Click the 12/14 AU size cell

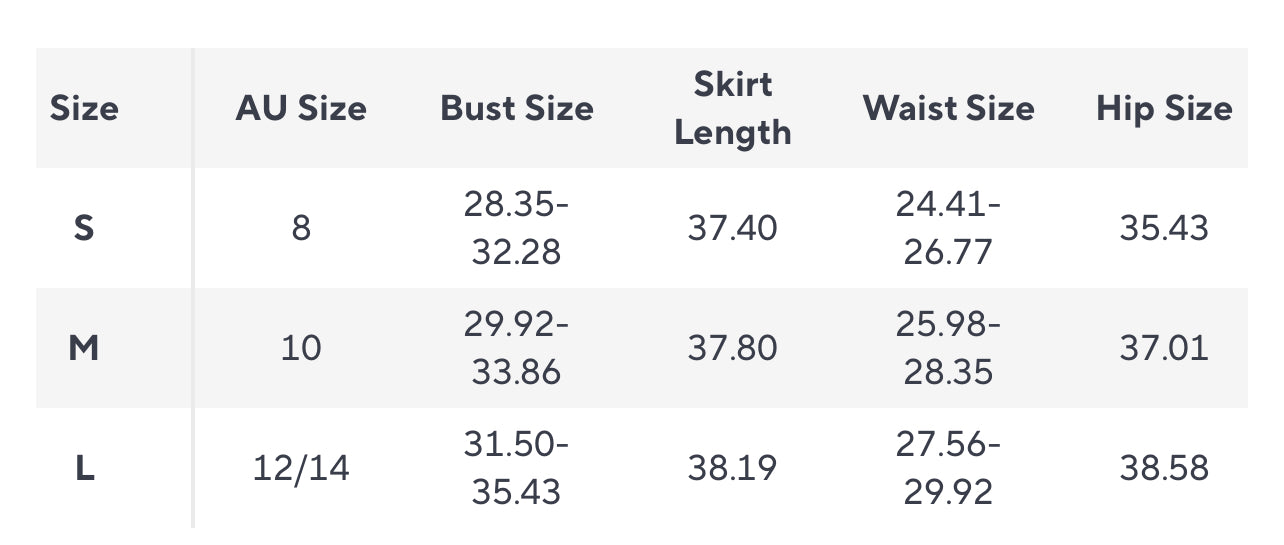[301, 468]
